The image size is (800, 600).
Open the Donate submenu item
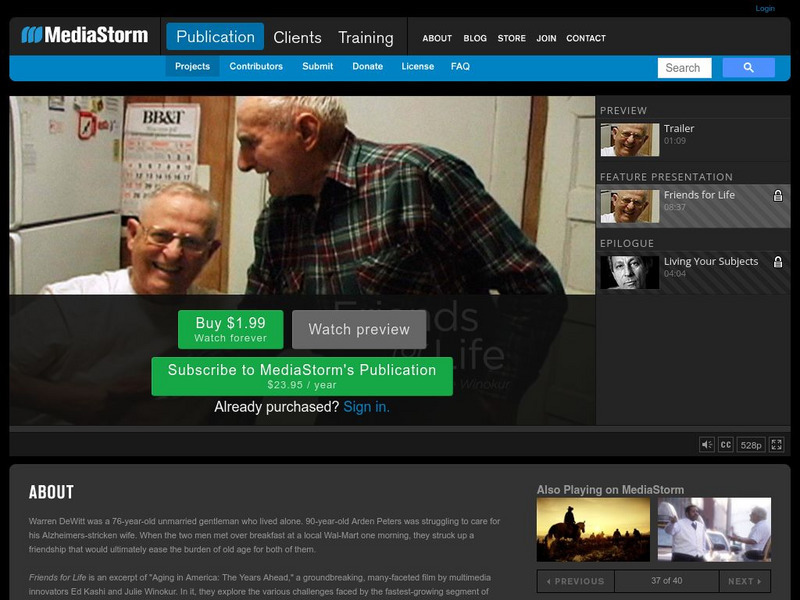tap(367, 66)
